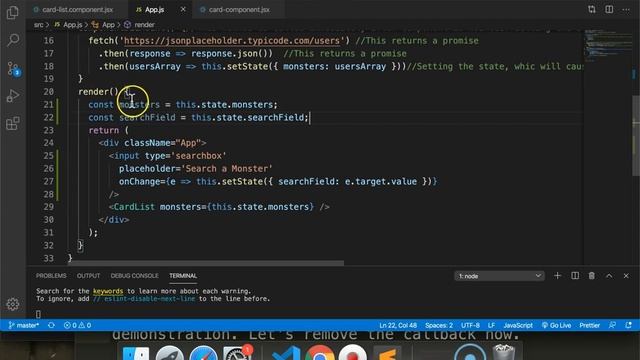
Task: Switch to card-component.jsx tab
Action: (x=239, y=9)
